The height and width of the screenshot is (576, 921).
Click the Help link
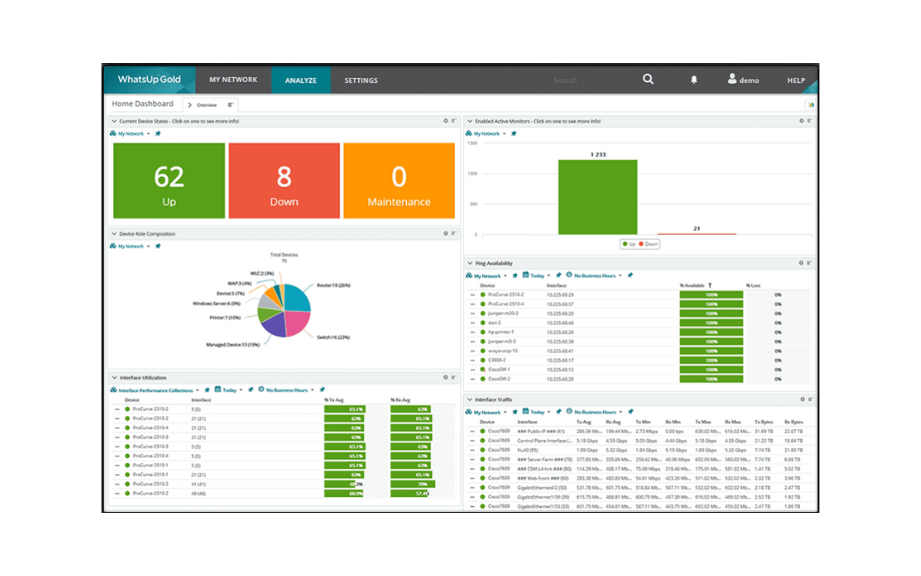796,80
